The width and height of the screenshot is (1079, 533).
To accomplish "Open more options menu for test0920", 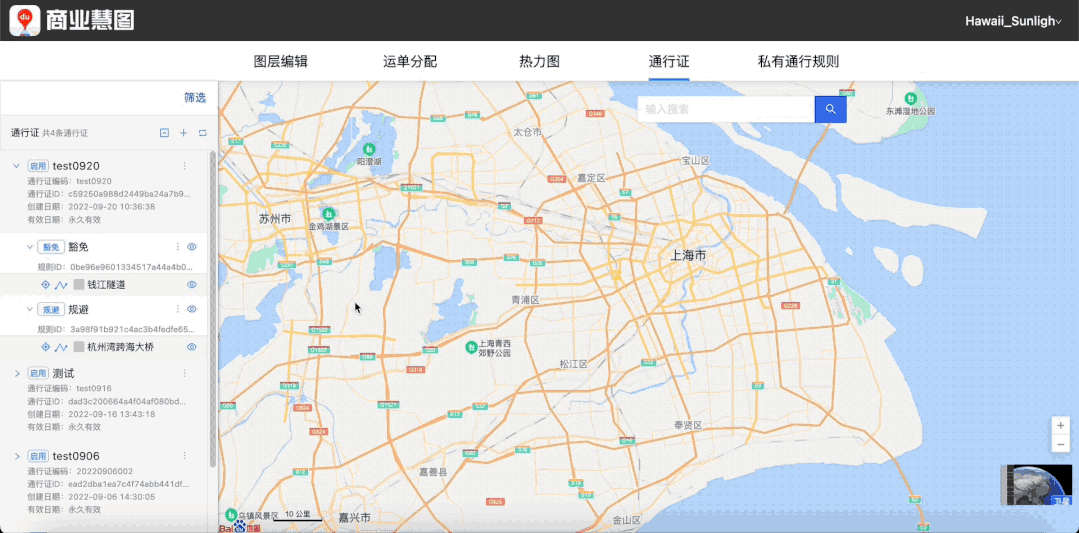I will click(x=184, y=166).
